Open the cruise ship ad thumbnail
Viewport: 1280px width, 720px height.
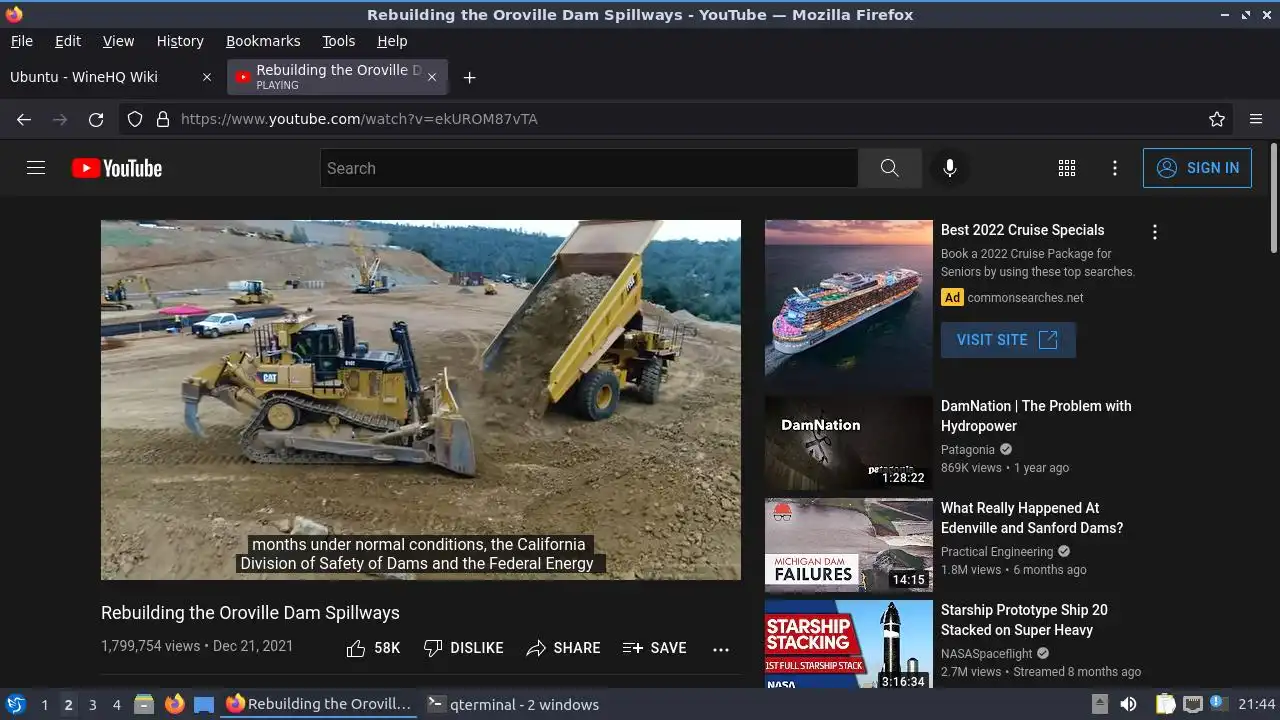click(x=849, y=304)
